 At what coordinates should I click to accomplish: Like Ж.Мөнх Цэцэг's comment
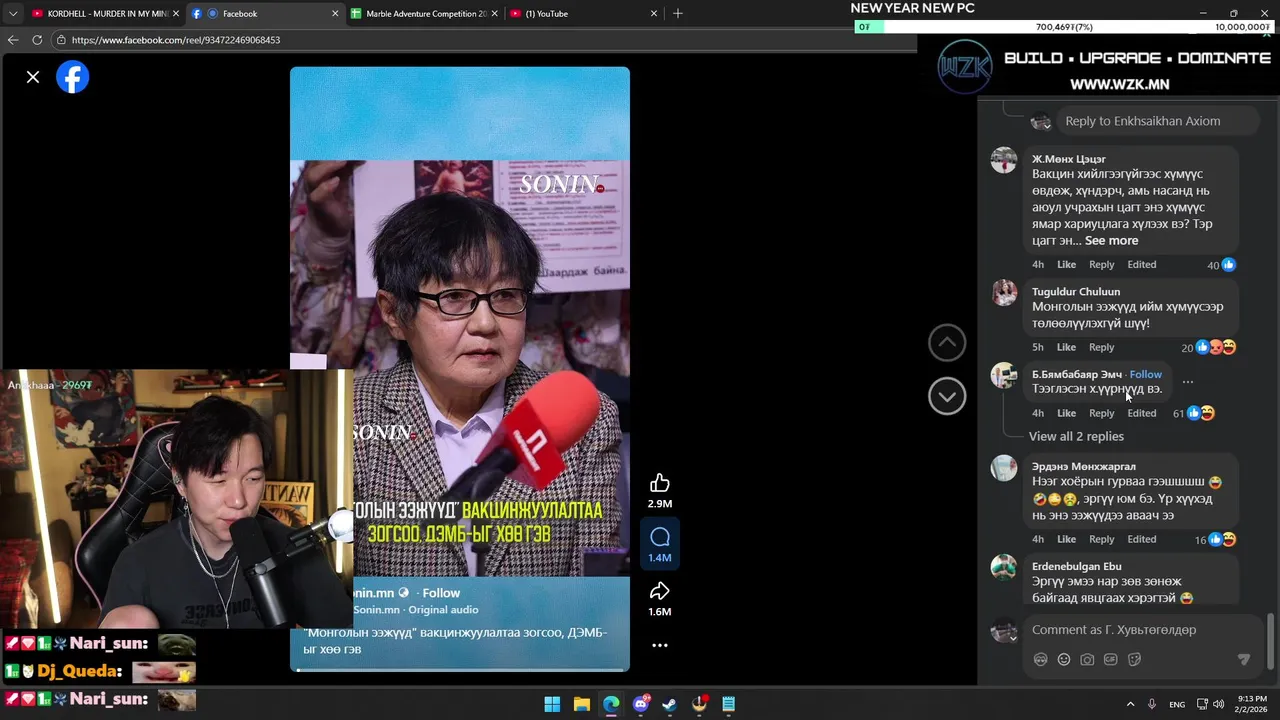pos(1066,265)
